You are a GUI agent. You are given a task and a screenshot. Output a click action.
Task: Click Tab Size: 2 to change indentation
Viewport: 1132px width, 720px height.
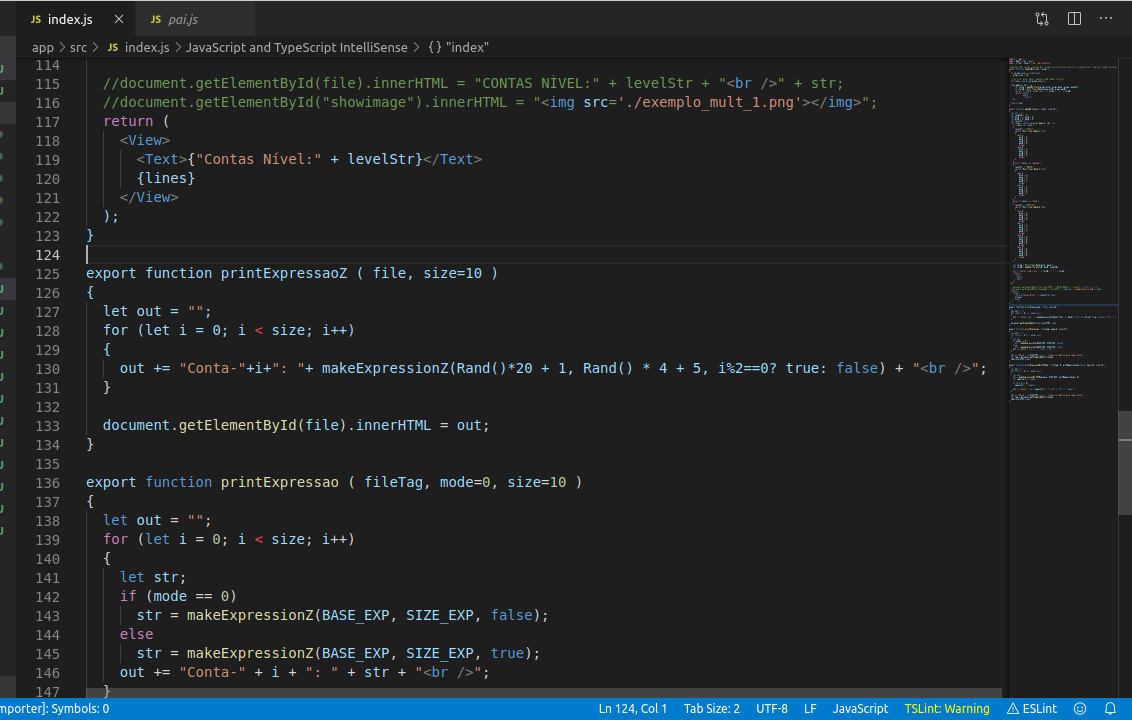711,708
